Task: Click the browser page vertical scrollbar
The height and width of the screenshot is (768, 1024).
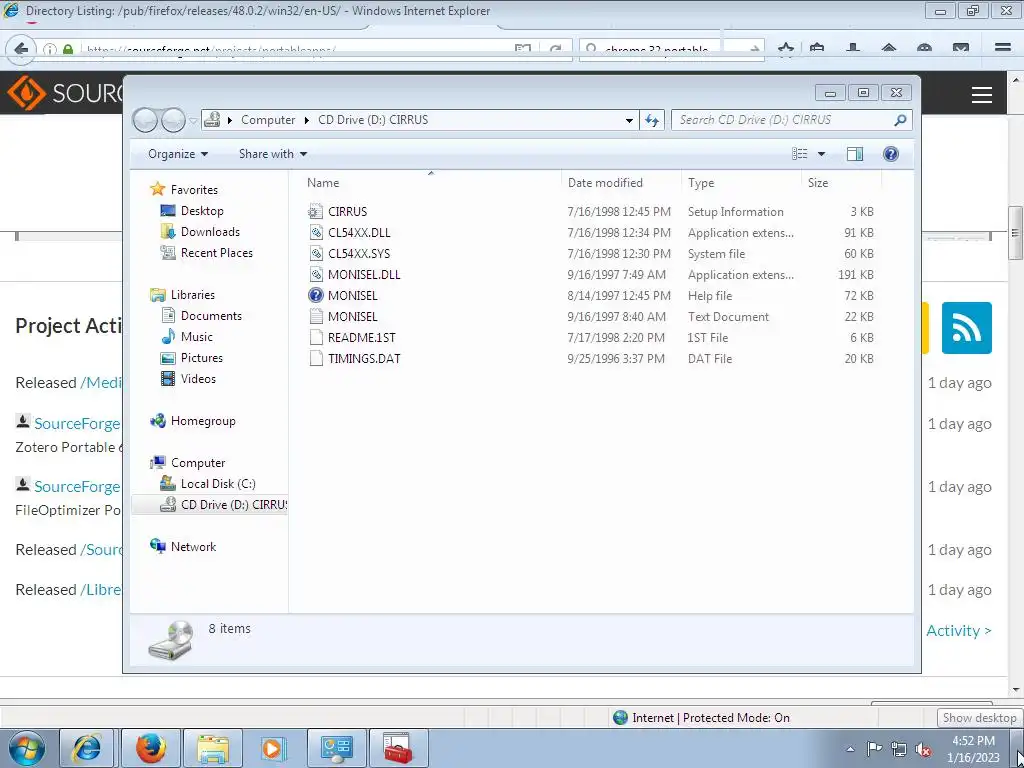Action: coord(1016,233)
